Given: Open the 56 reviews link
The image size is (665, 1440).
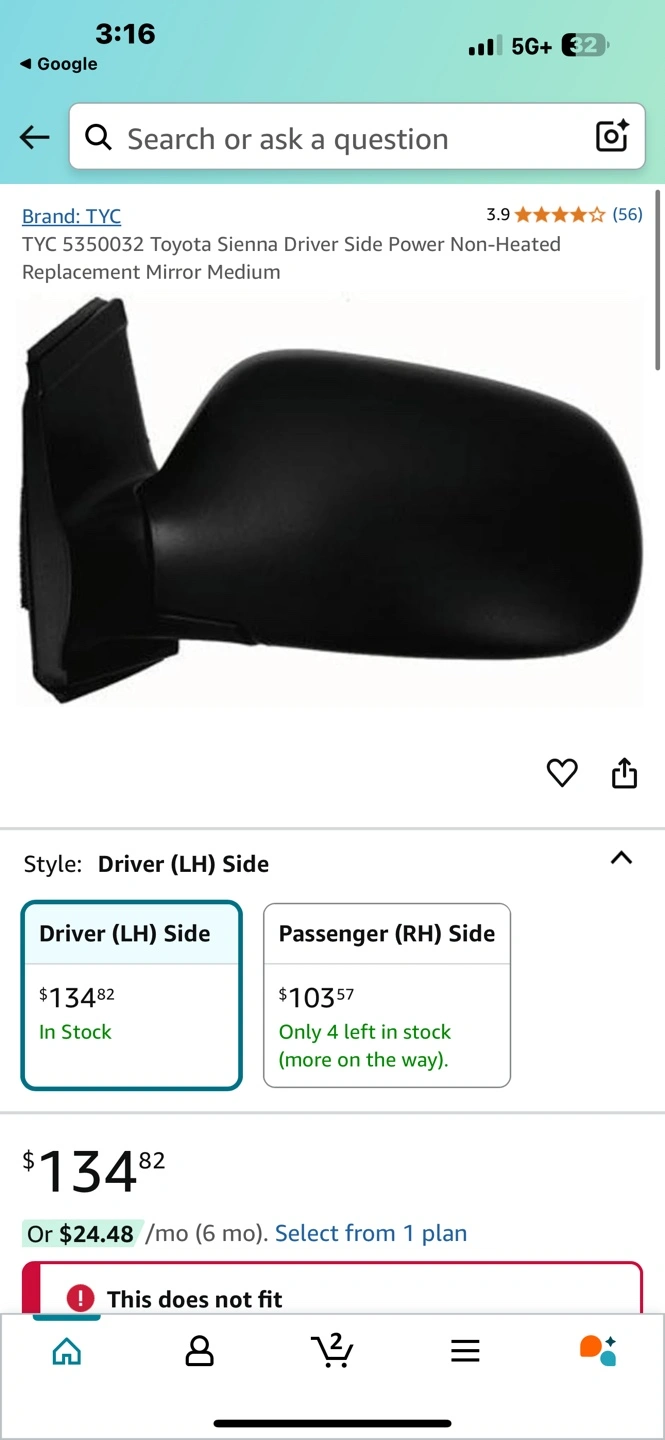Looking at the screenshot, I should pyautogui.click(x=627, y=214).
